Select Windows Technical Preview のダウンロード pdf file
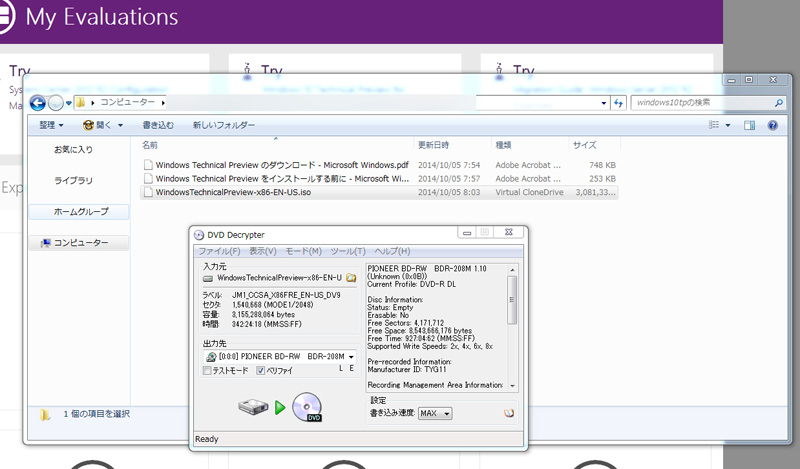Screen dimensions: 800x469 (x=282, y=165)
